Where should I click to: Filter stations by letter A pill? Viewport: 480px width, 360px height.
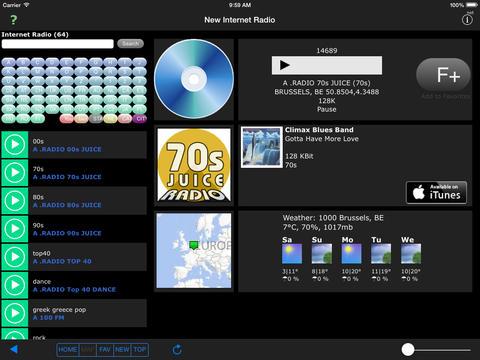(x=9, y=62)
